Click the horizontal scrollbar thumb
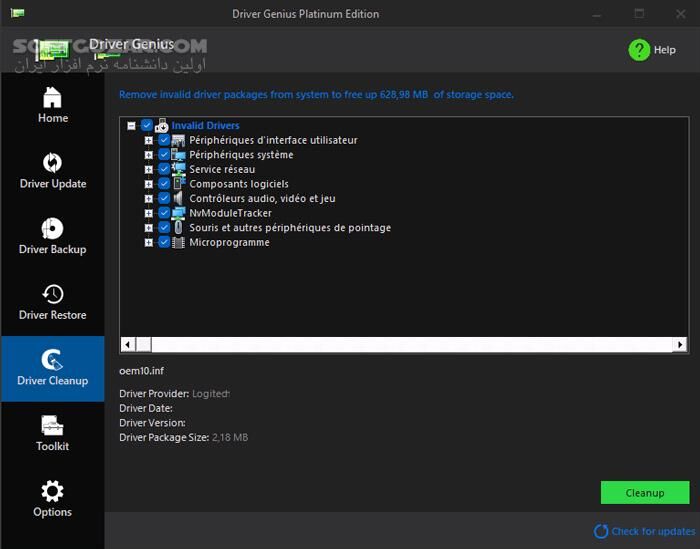 pos(144,344)
